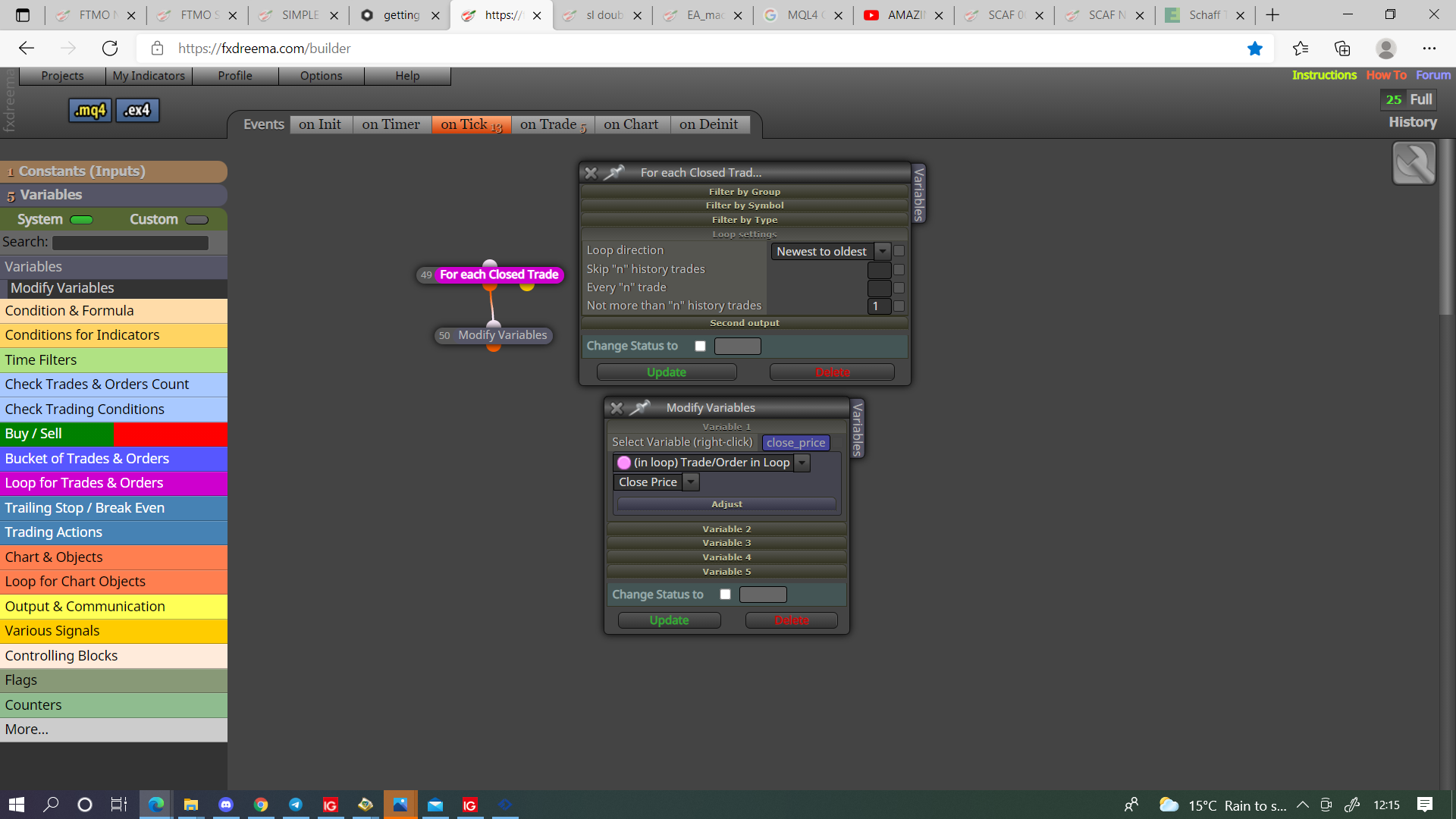Viewport: 1456px width, 819px height.
Task: Toggle the favorite star in address bar
Action: click(x=1255, y=49)
